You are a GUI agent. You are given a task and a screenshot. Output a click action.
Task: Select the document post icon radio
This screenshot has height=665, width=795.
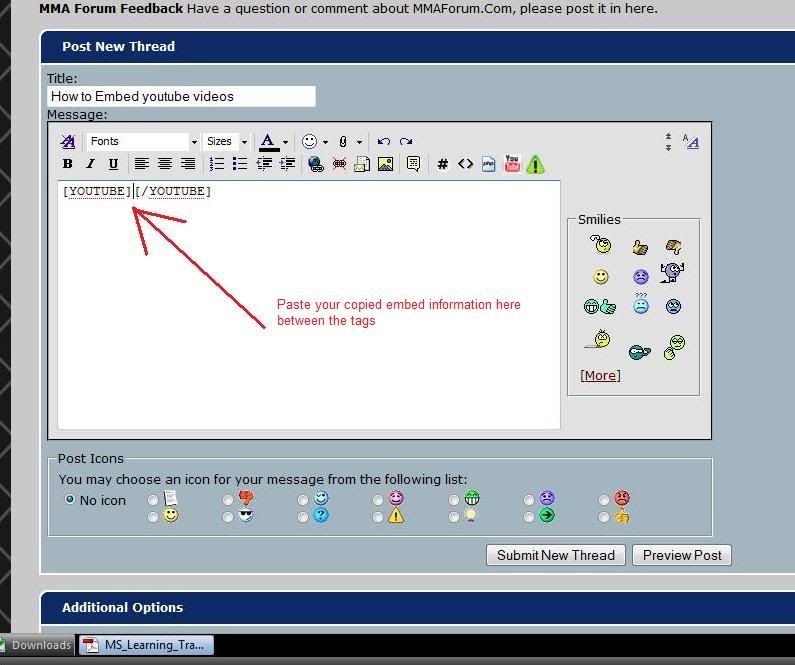click(153, 500)
